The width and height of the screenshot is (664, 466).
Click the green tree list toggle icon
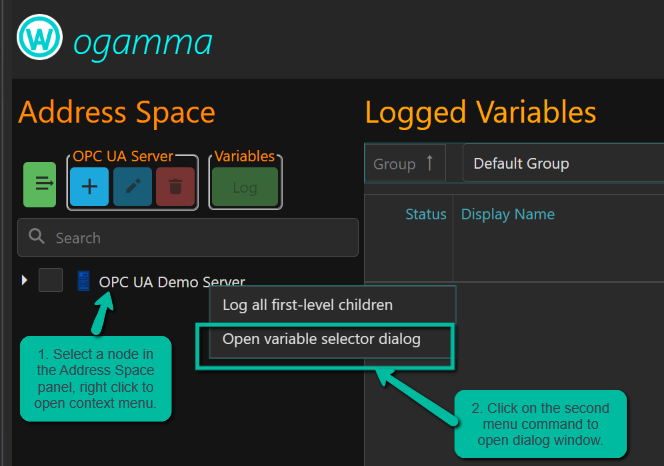coord(40,184)
